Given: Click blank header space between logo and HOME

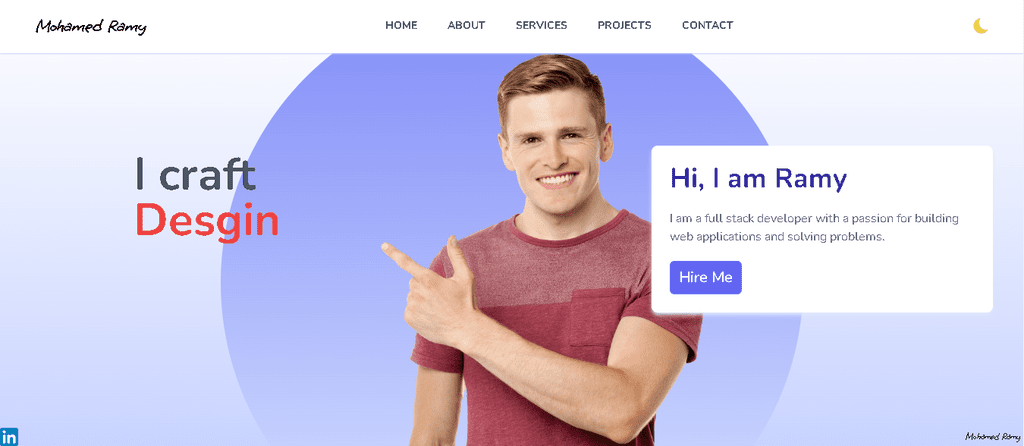Looking at the screenshot, I should 261,26.
